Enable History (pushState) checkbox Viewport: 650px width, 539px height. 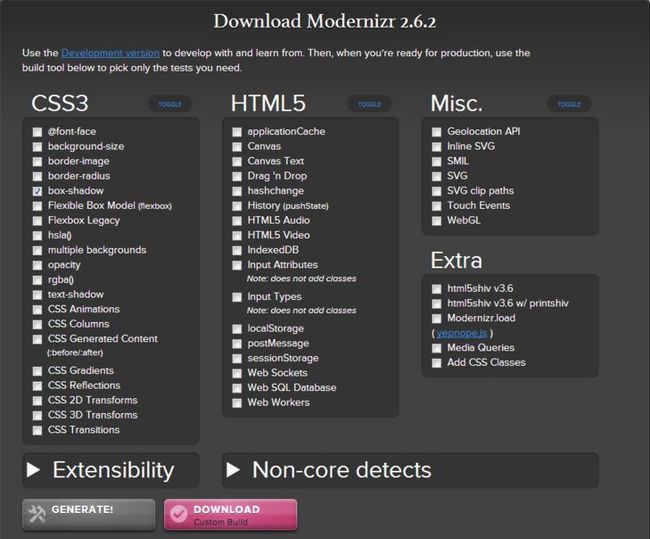[x=237, y=206]
